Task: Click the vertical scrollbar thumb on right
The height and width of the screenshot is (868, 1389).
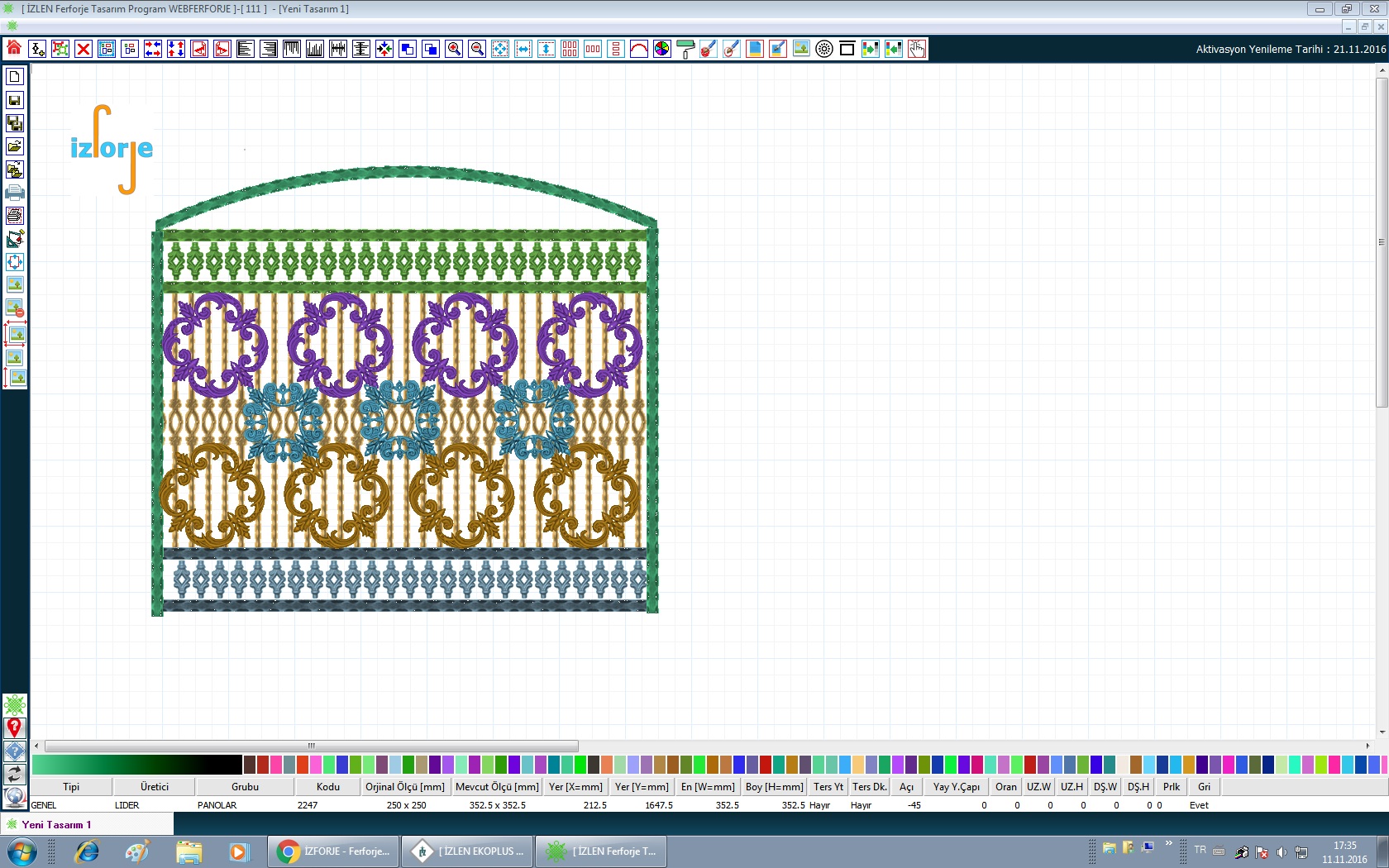Action: (x=1382, y=242)
